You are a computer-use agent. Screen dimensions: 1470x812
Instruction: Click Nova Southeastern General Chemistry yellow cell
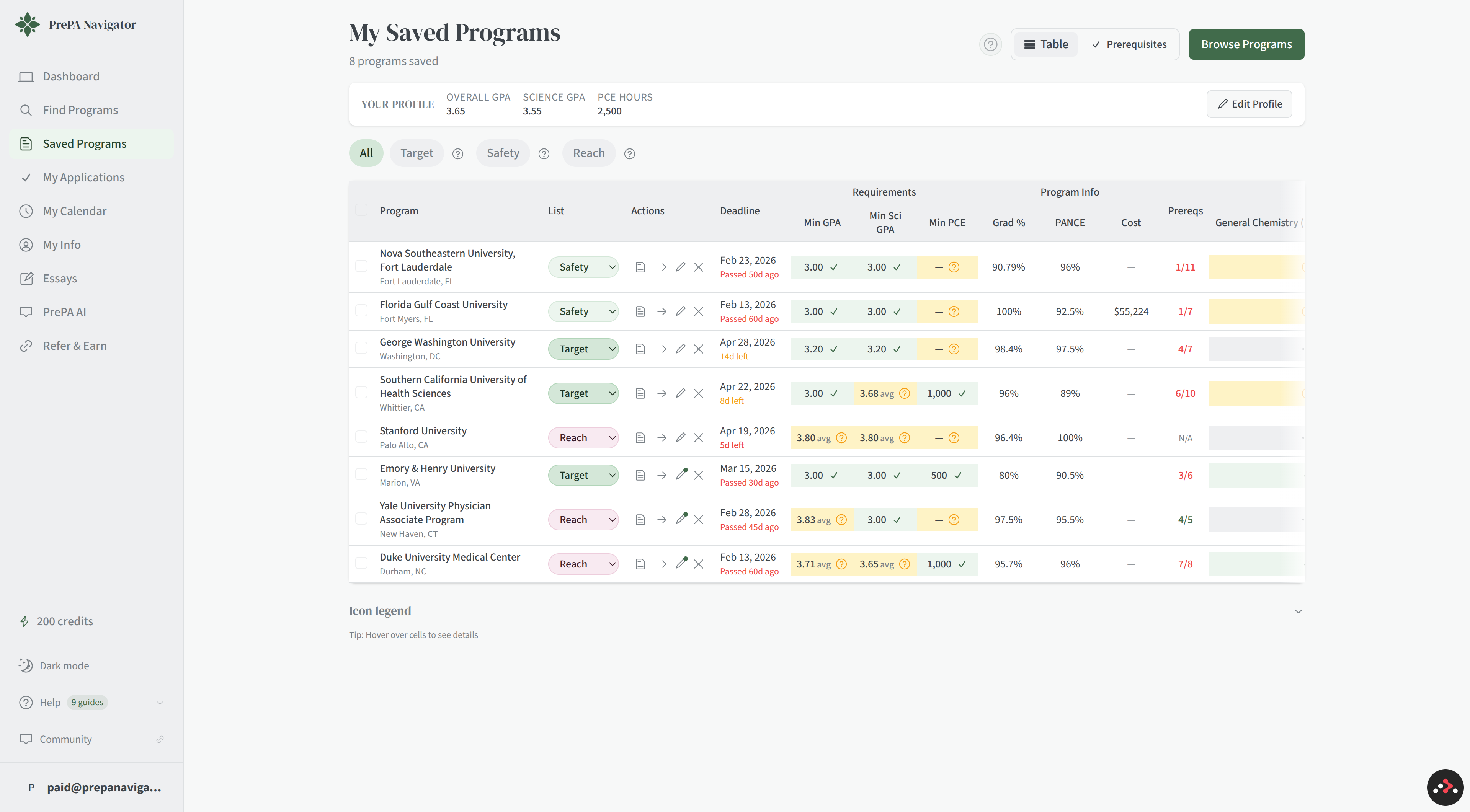pos(1256,267)
